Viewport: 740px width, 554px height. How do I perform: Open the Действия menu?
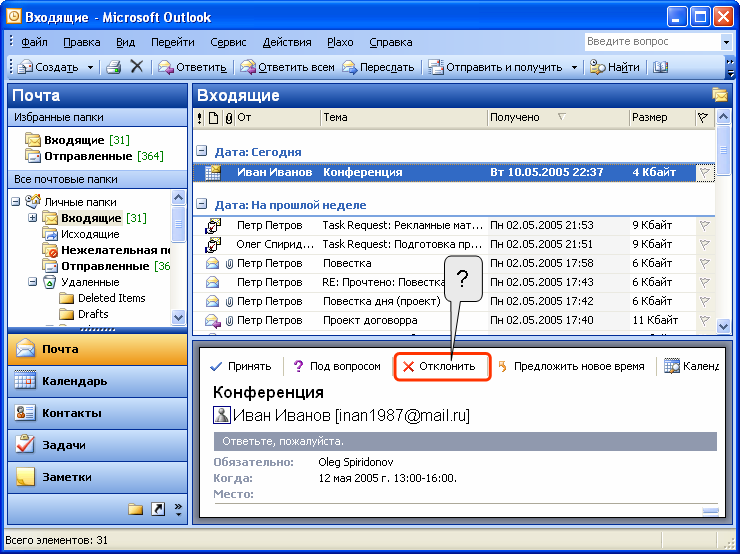pyautogui.click(x=286, y=42)
